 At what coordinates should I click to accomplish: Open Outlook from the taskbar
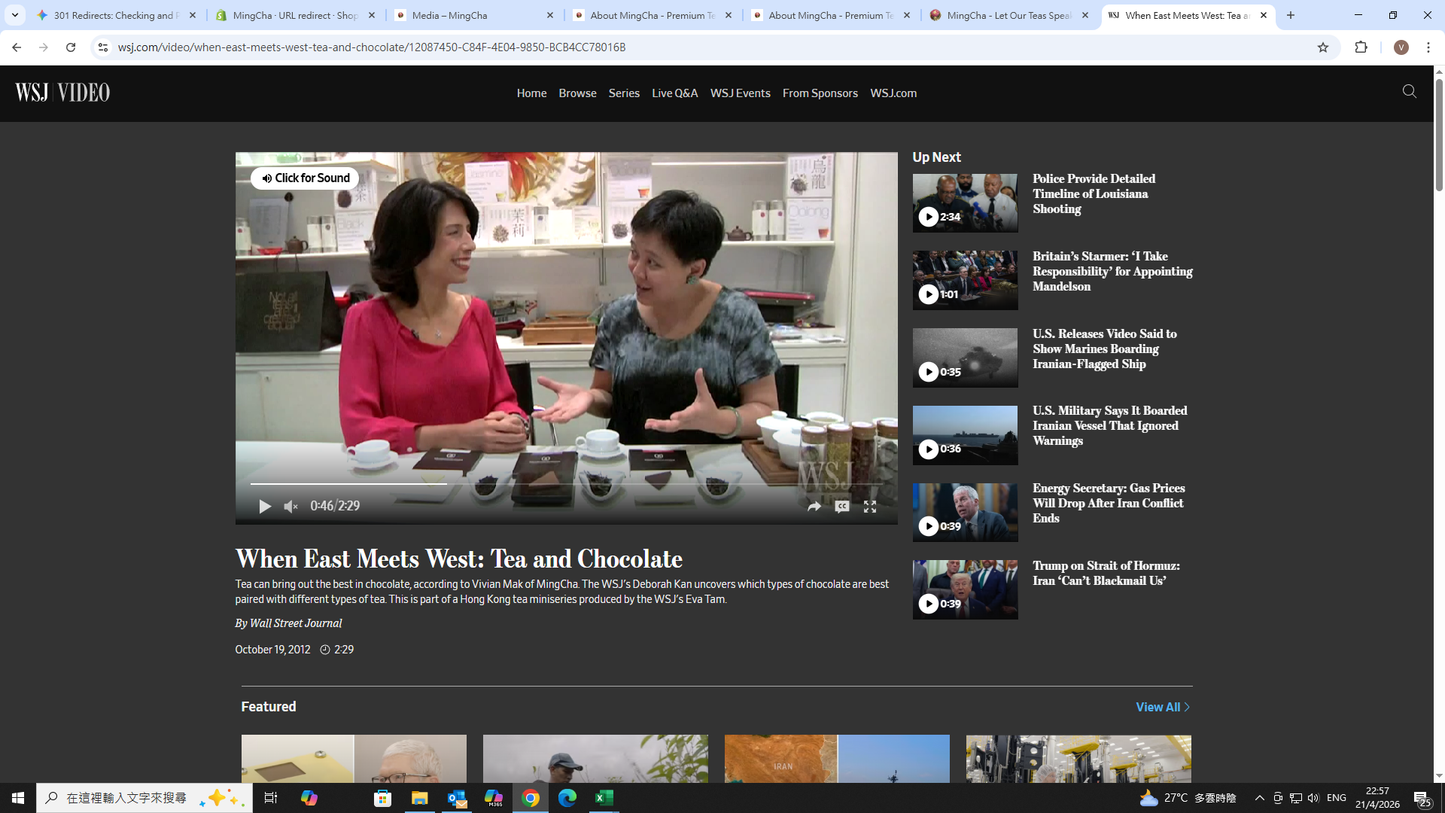click(457, 798)
